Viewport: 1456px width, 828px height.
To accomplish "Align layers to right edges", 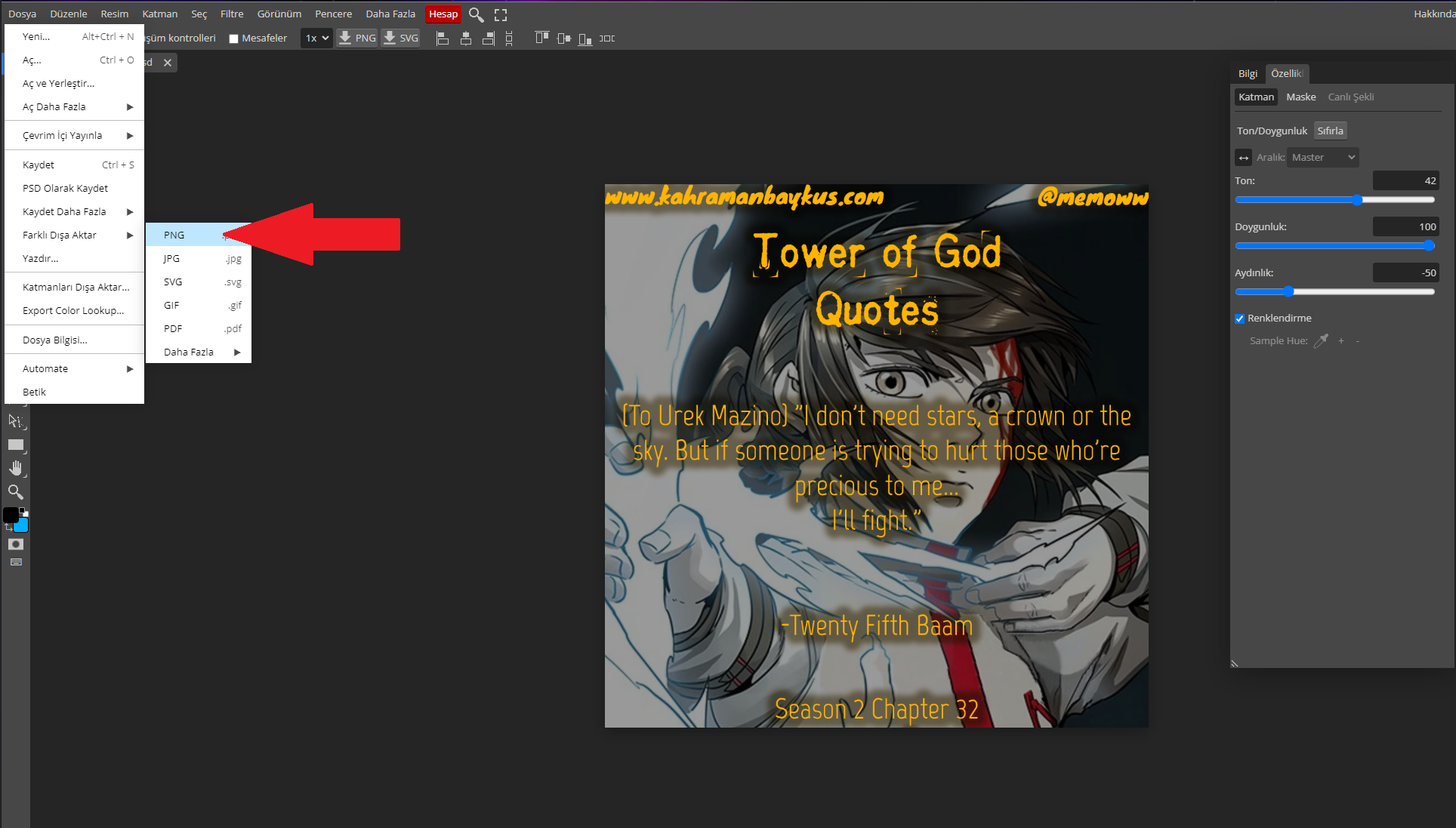I will coord(489,38).
